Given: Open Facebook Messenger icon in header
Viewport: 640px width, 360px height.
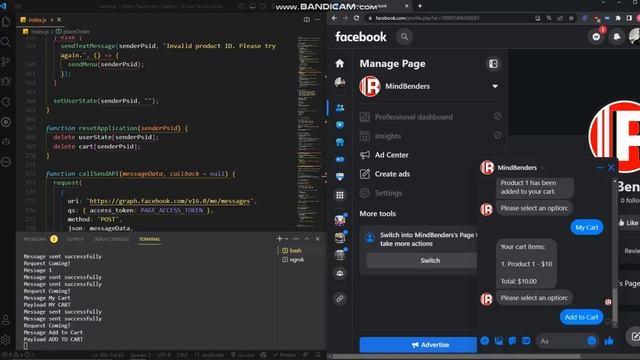Looking at the screenshot, I should click(596, 37).
